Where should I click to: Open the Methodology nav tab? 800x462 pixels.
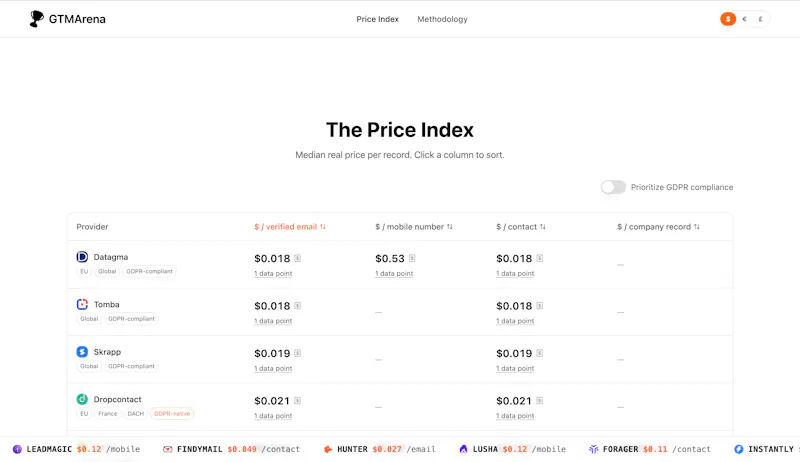point(442,19)
